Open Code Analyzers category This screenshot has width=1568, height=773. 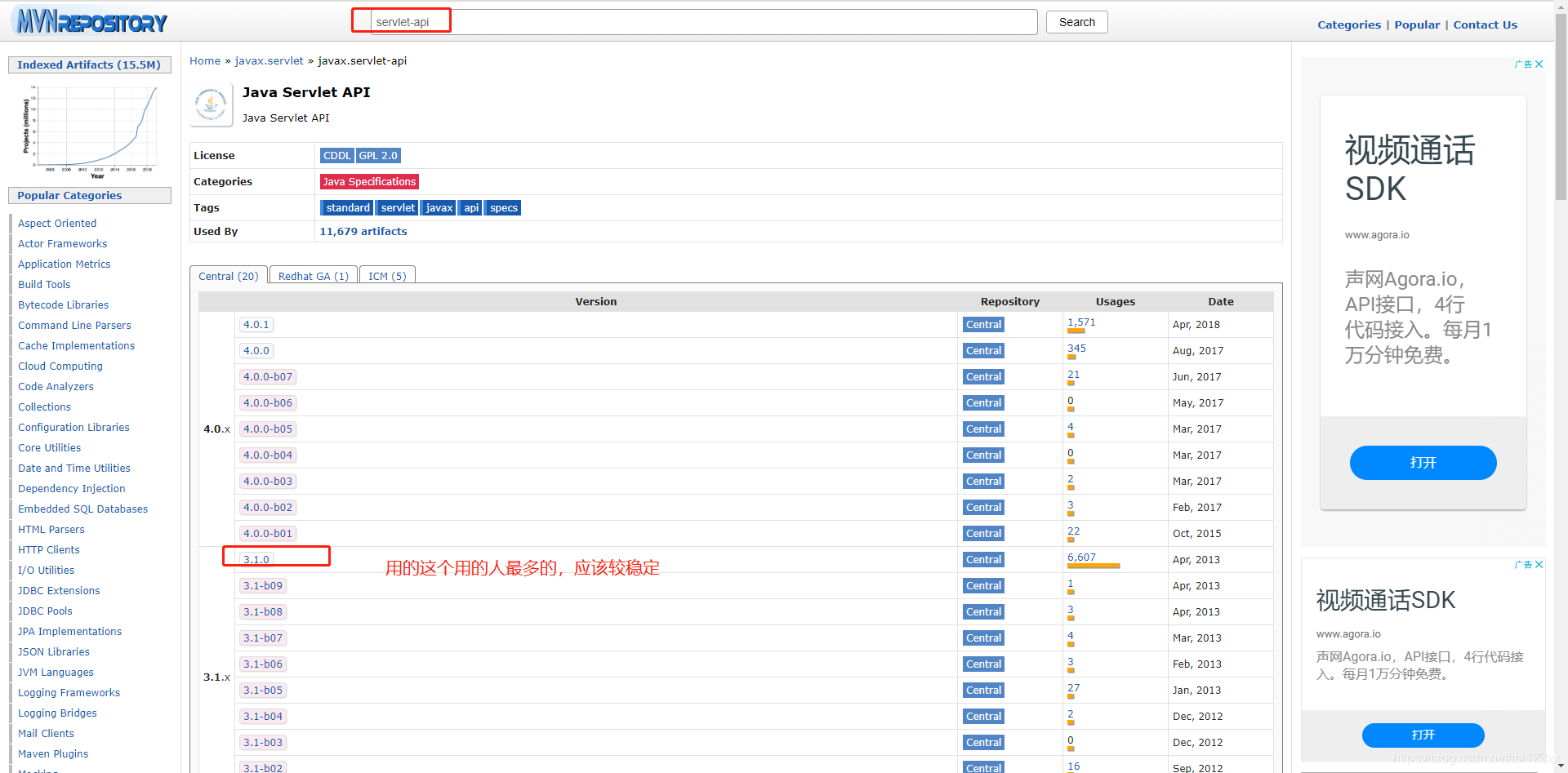point(56,387)
